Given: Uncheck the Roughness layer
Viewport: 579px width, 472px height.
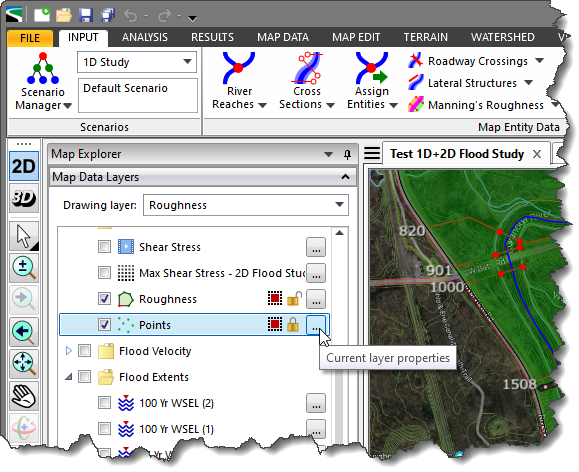Looking at the screenshot, I should pos(105,299).
